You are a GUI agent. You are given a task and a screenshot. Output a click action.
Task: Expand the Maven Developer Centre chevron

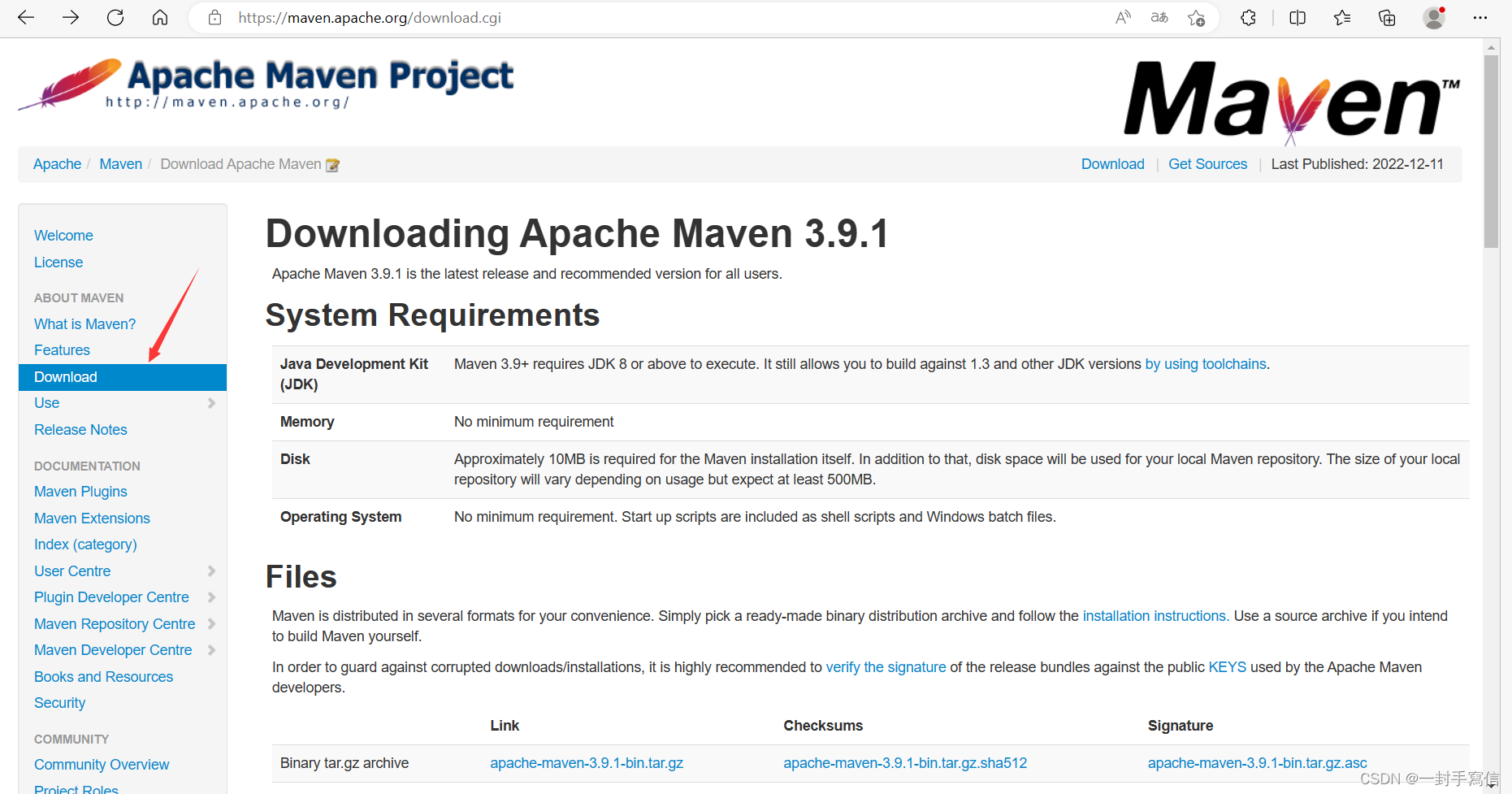(211, 650)
